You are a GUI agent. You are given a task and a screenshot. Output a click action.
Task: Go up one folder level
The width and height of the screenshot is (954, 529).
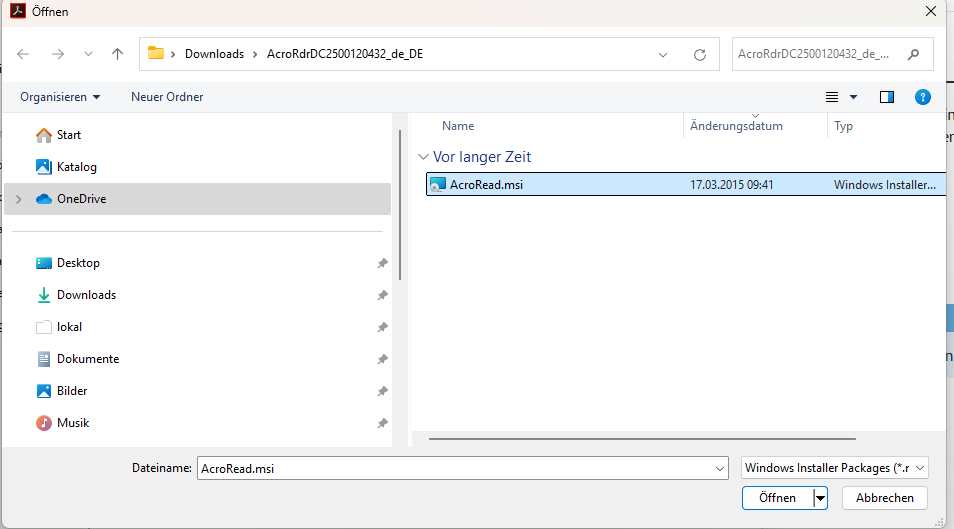coord(118,54)
